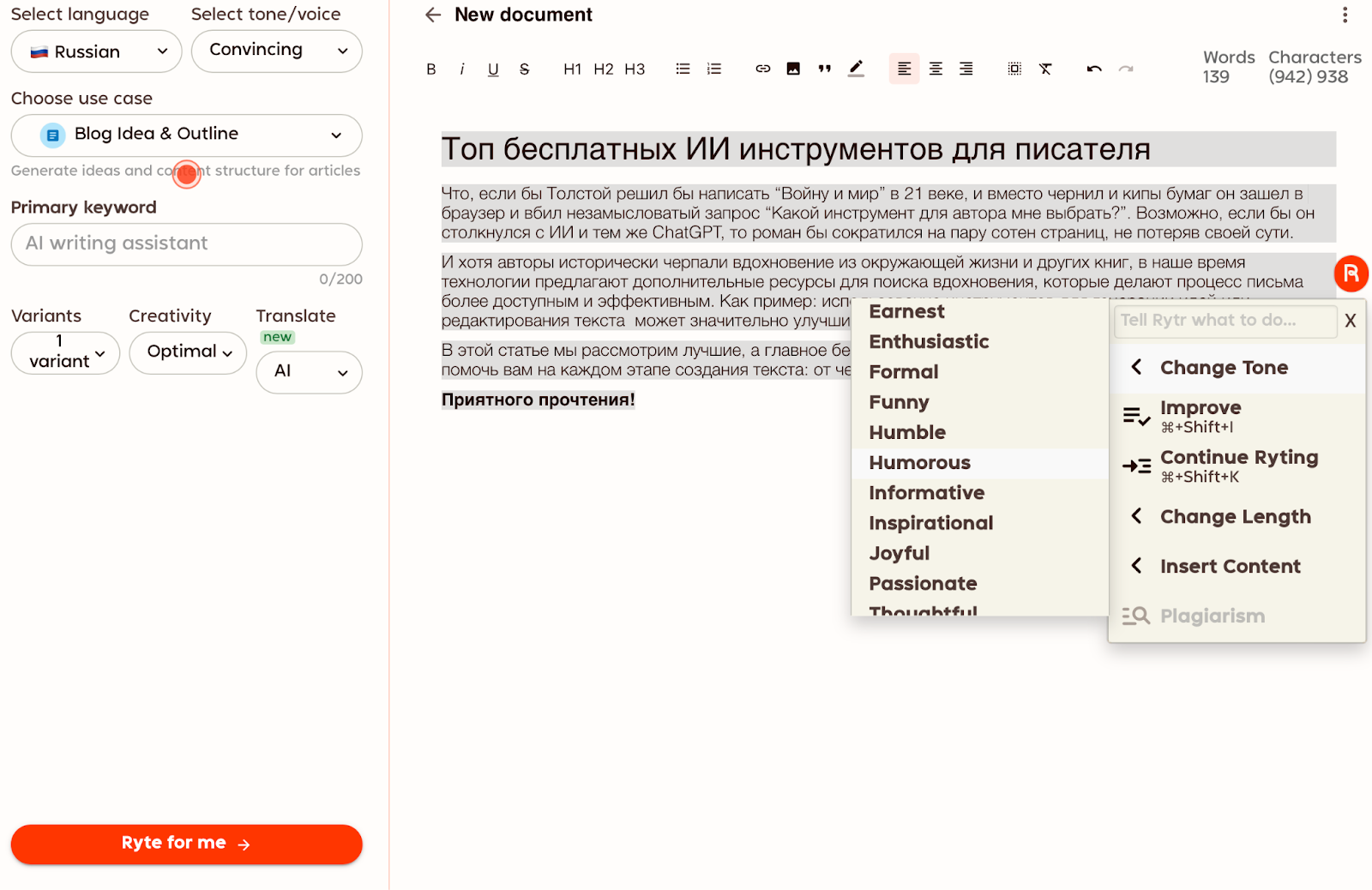Image resolution: width=1372 pixels, height=890 pixels.
Task: Click the Primary keyword input field
Action: point(186,244)
